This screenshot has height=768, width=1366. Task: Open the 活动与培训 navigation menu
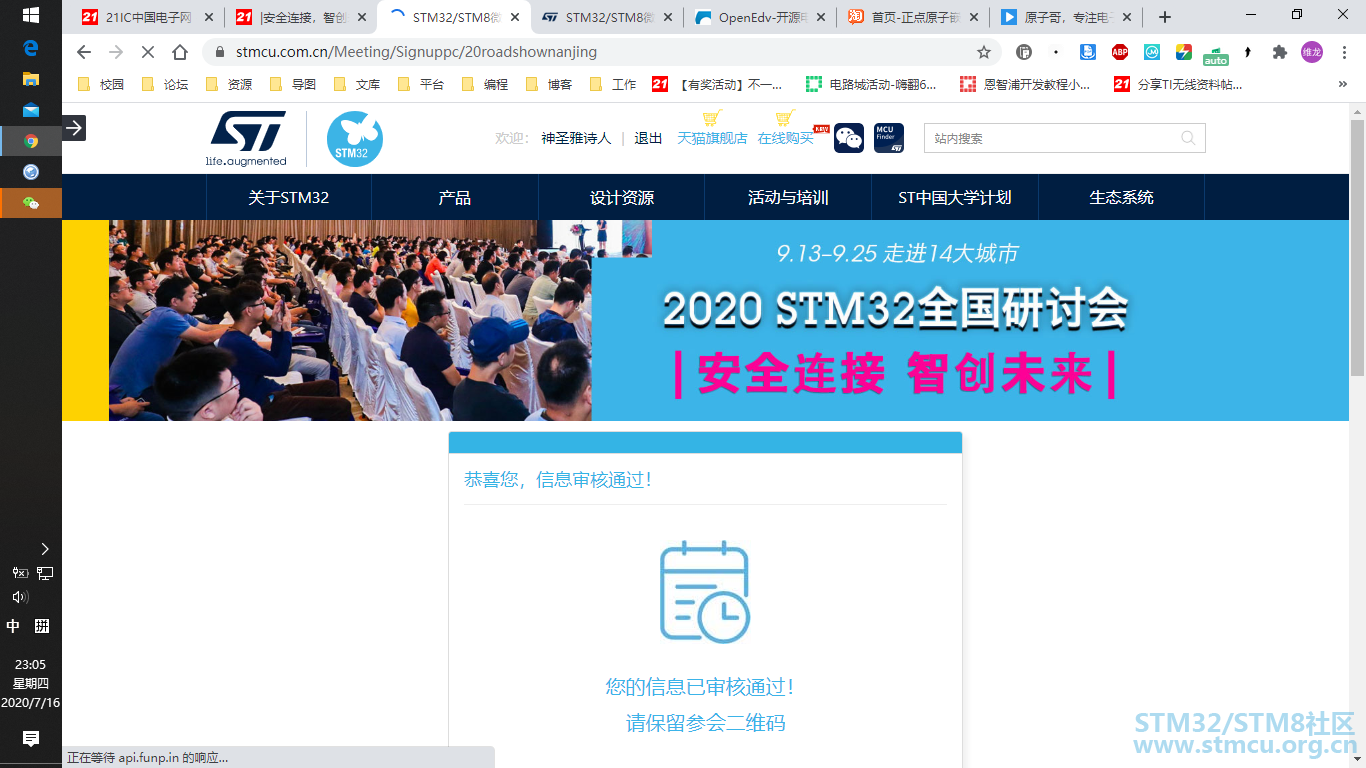(x=788, y=197)
